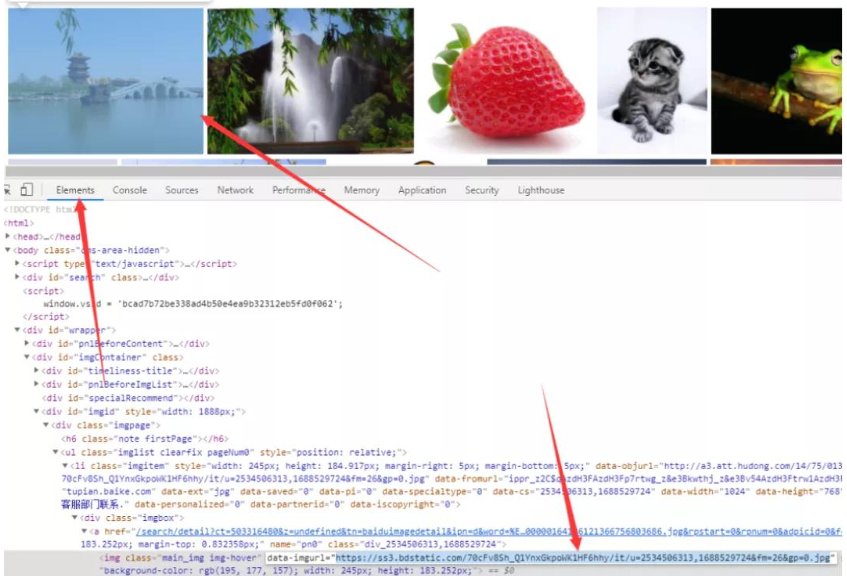Collapse the div id wrapper node
This screenshot has height=576, width=847.
coord(17,330)
